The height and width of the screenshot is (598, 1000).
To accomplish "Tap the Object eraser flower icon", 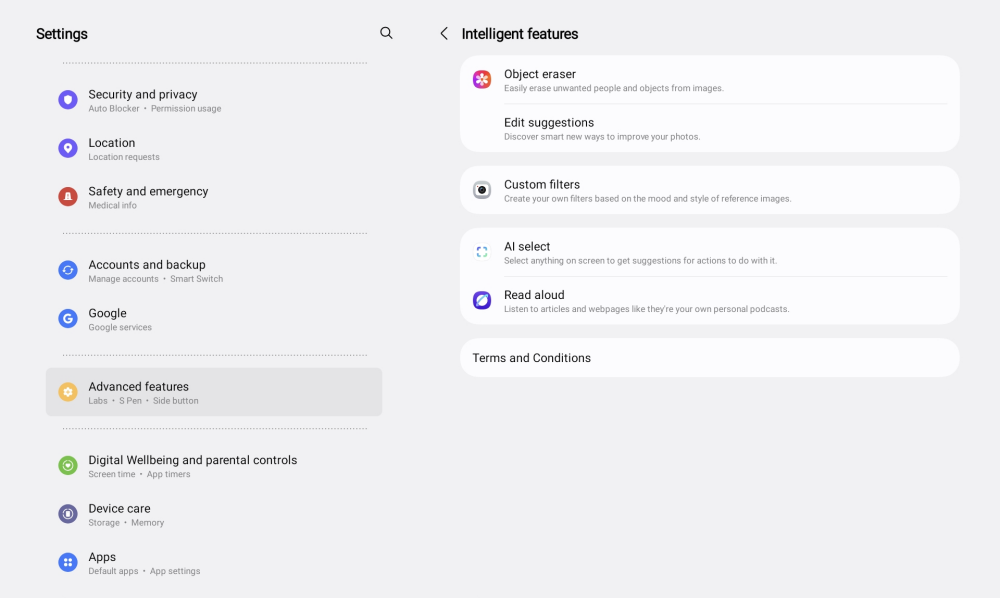I will pos(482,80).
